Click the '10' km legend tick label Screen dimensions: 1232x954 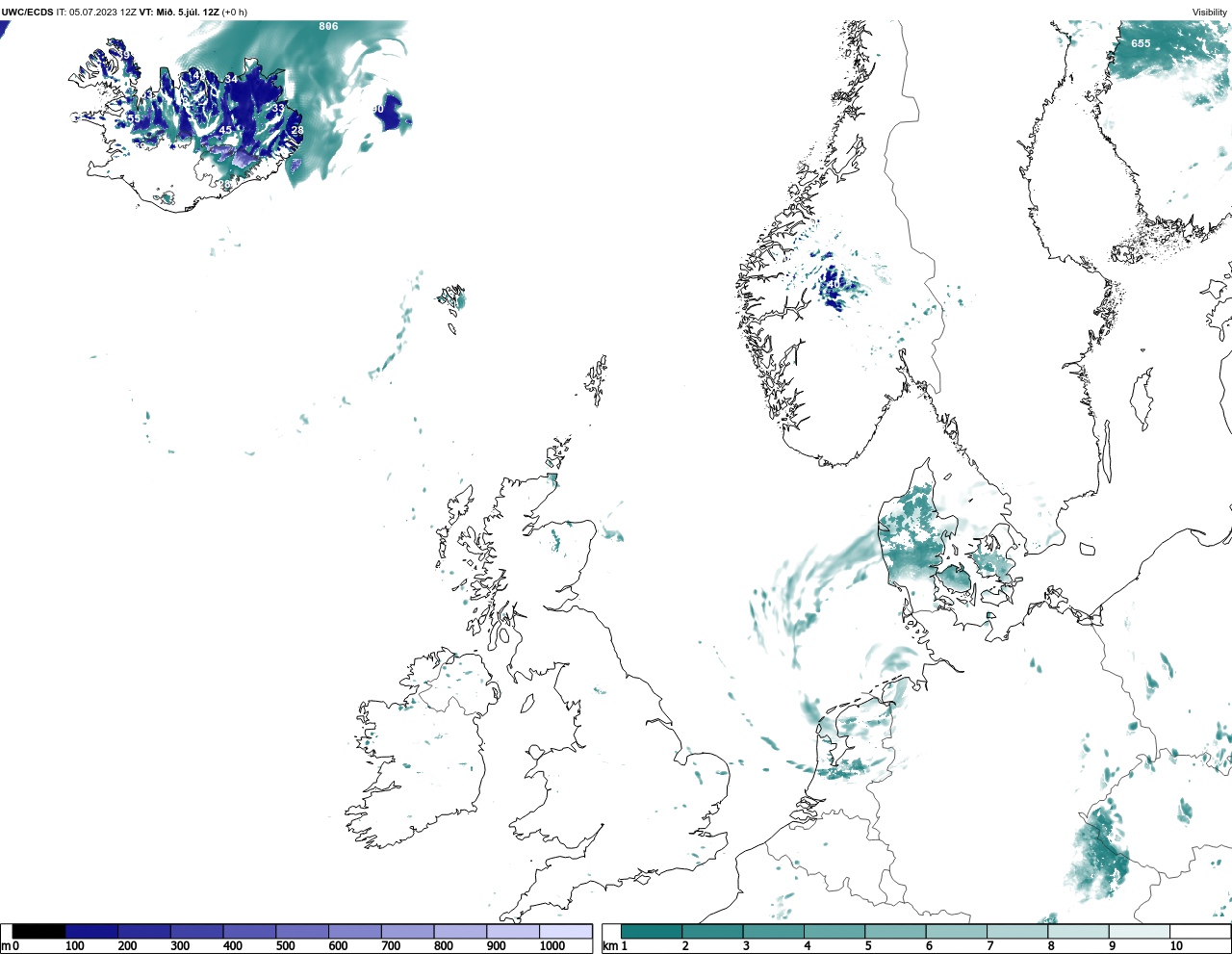(1176, 946)
